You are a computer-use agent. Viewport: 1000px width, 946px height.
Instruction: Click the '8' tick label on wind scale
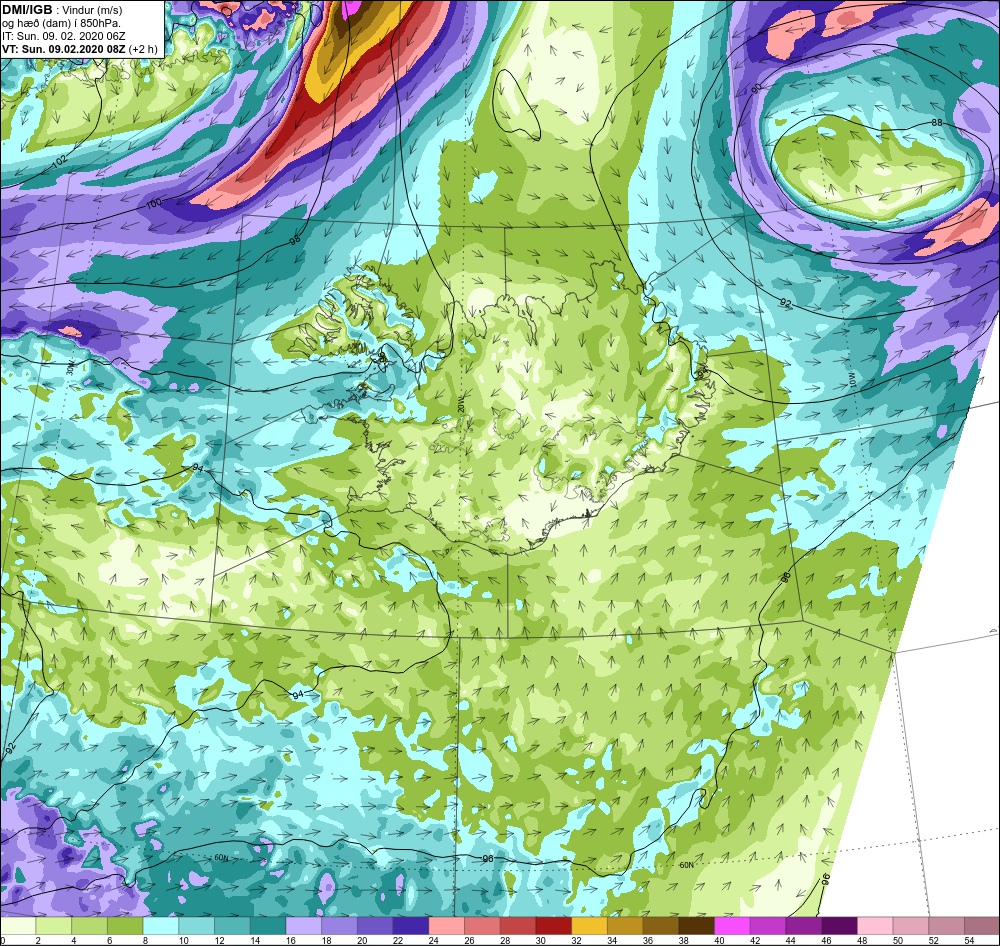pos(145,940)
